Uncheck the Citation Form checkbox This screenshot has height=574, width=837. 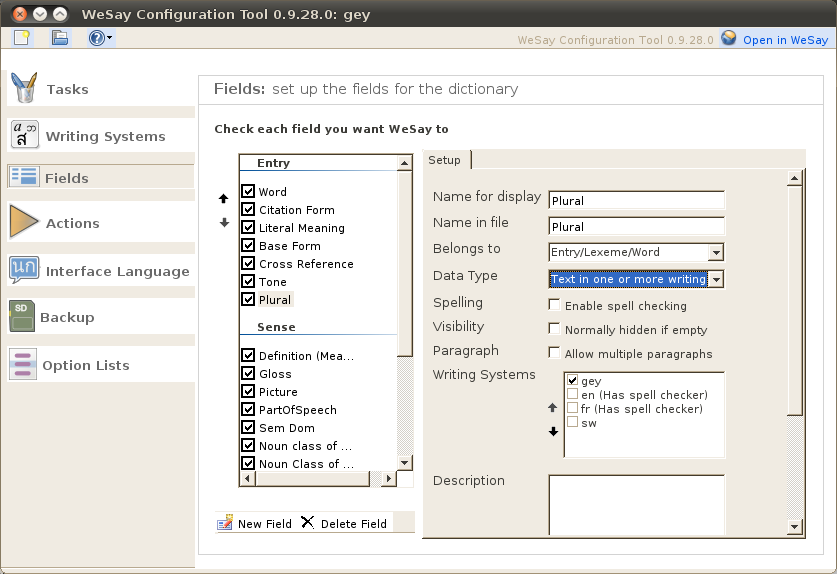[x=248, y=209]
